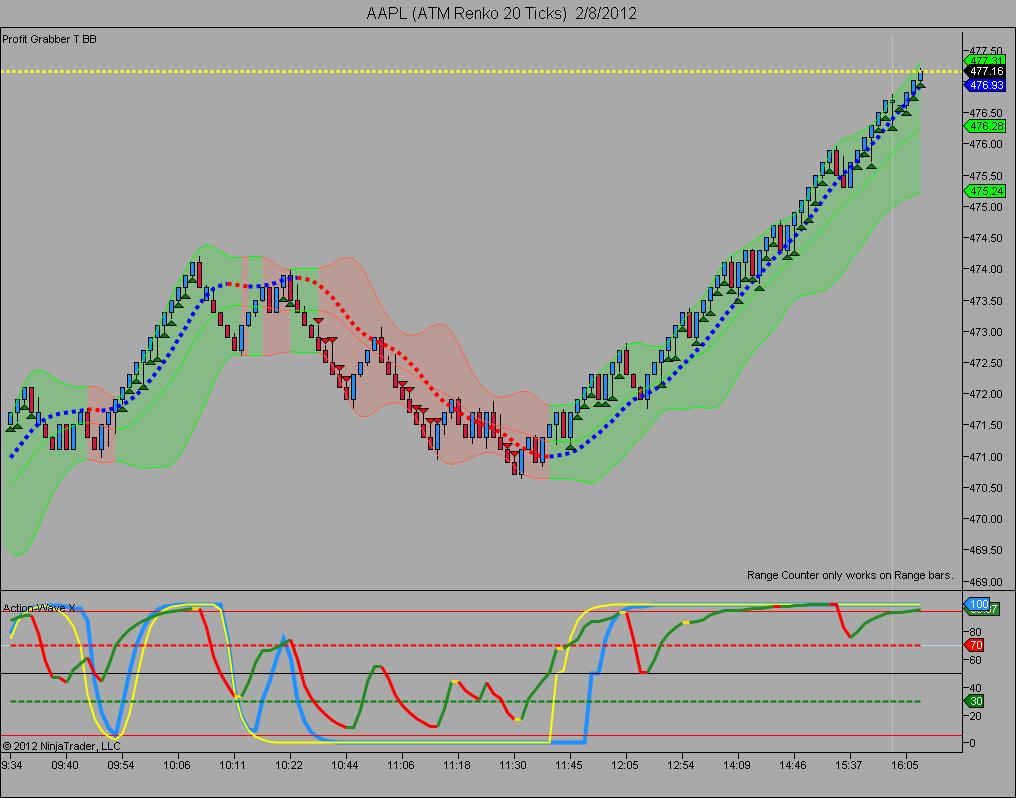Viewport: 1016px width, 798px height.
Task: Click the 10:44 time axis label
Action: 345,766
